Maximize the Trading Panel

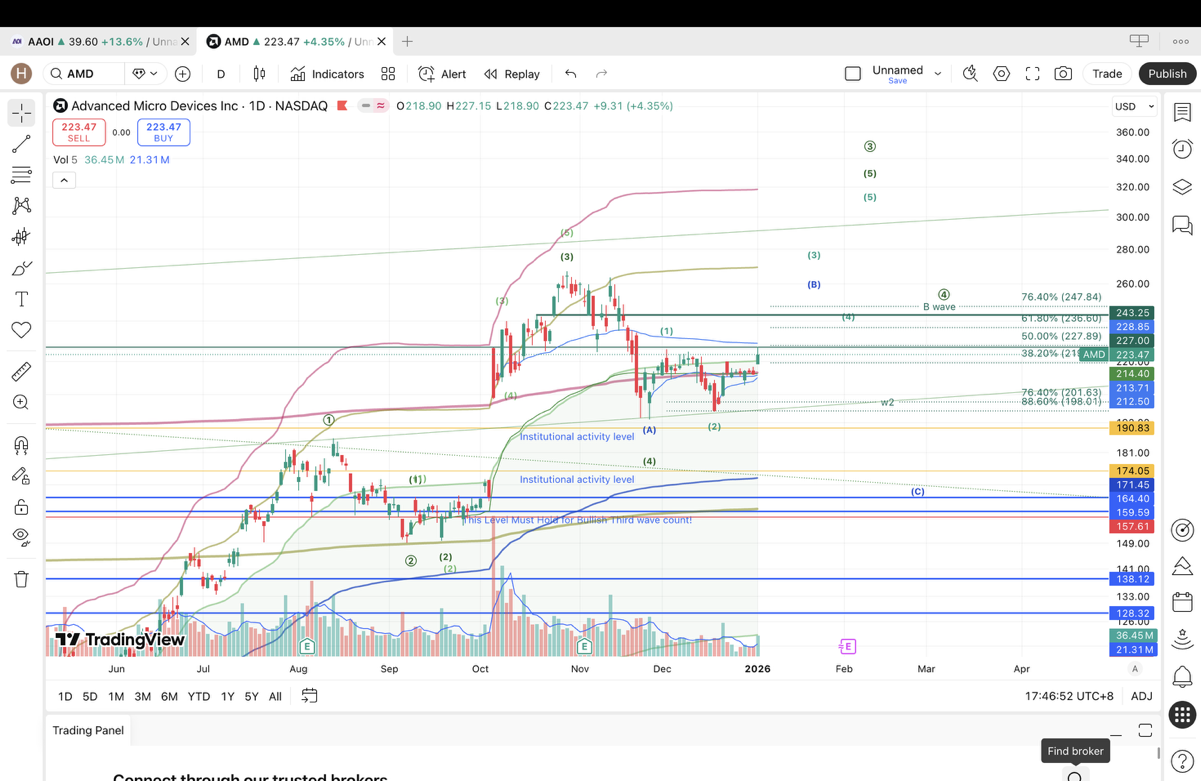click(1145, 731)
